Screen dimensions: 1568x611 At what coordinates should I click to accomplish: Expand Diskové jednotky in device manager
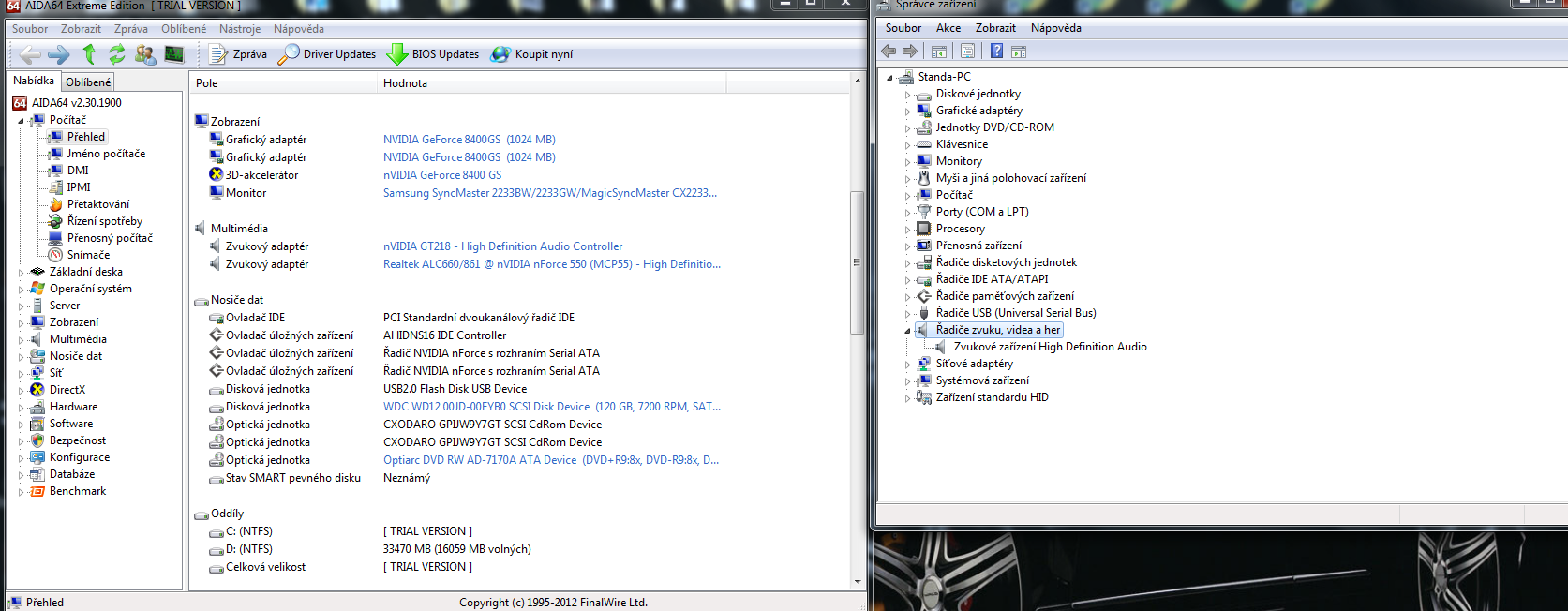pyautogui.click(x=907, y=95)
